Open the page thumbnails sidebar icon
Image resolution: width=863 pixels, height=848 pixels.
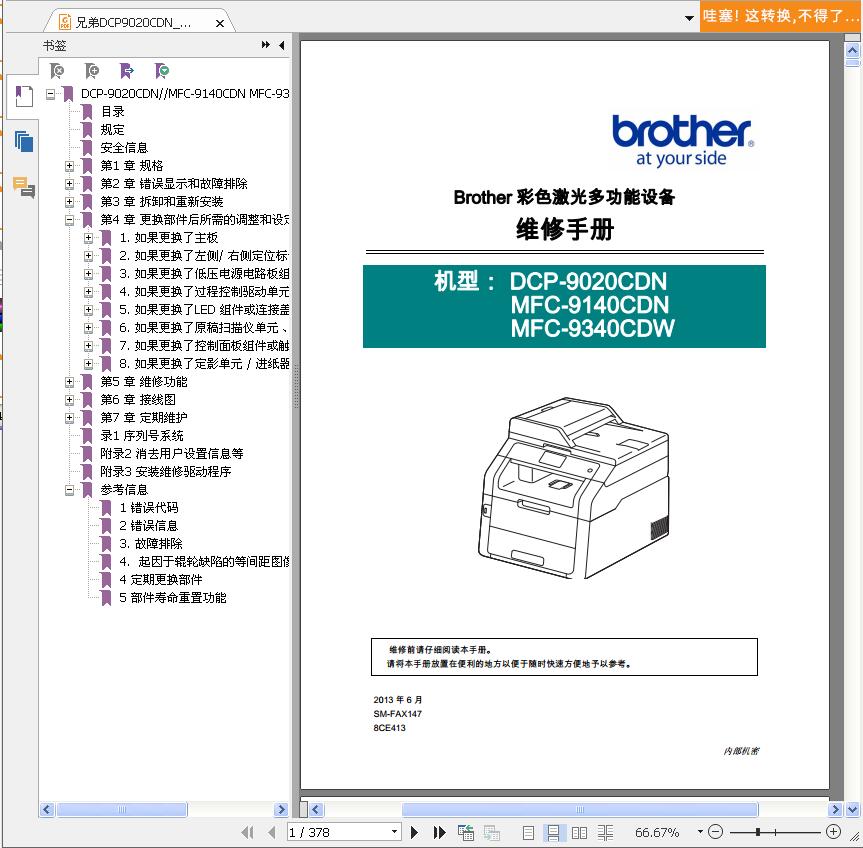[x=24, y=141]
